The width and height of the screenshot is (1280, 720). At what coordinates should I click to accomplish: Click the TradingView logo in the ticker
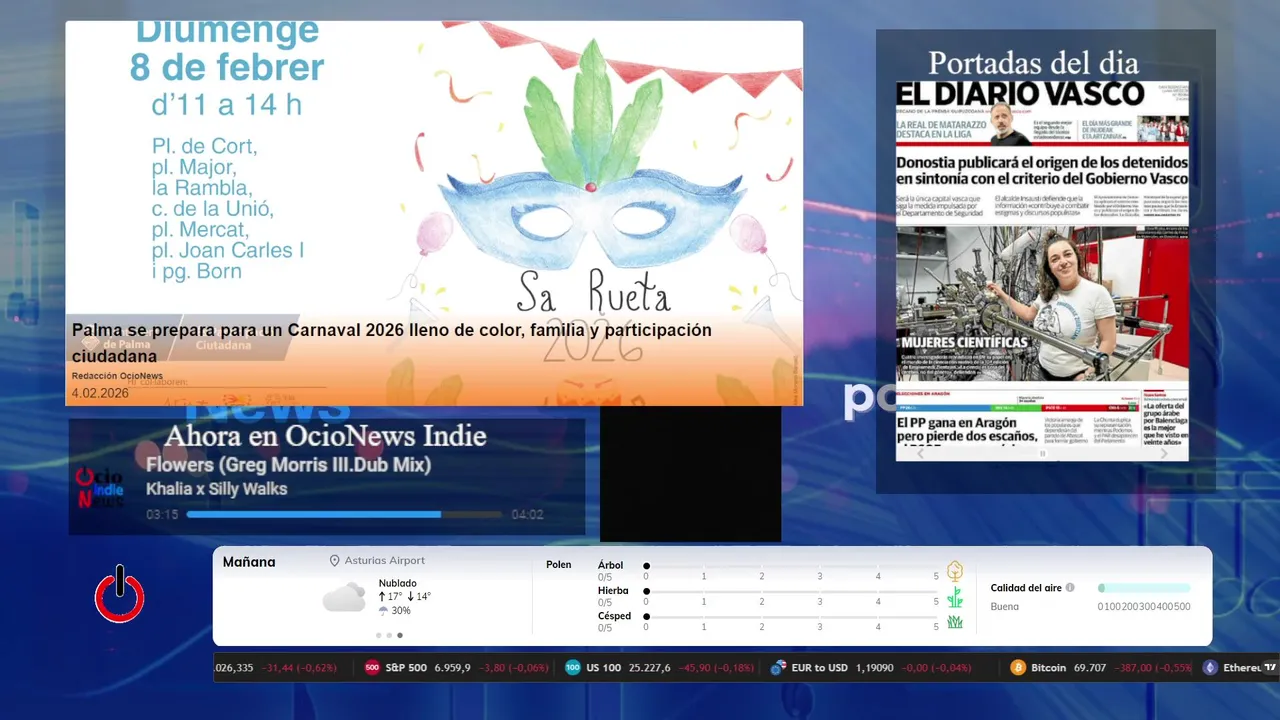click(1270, 667)
